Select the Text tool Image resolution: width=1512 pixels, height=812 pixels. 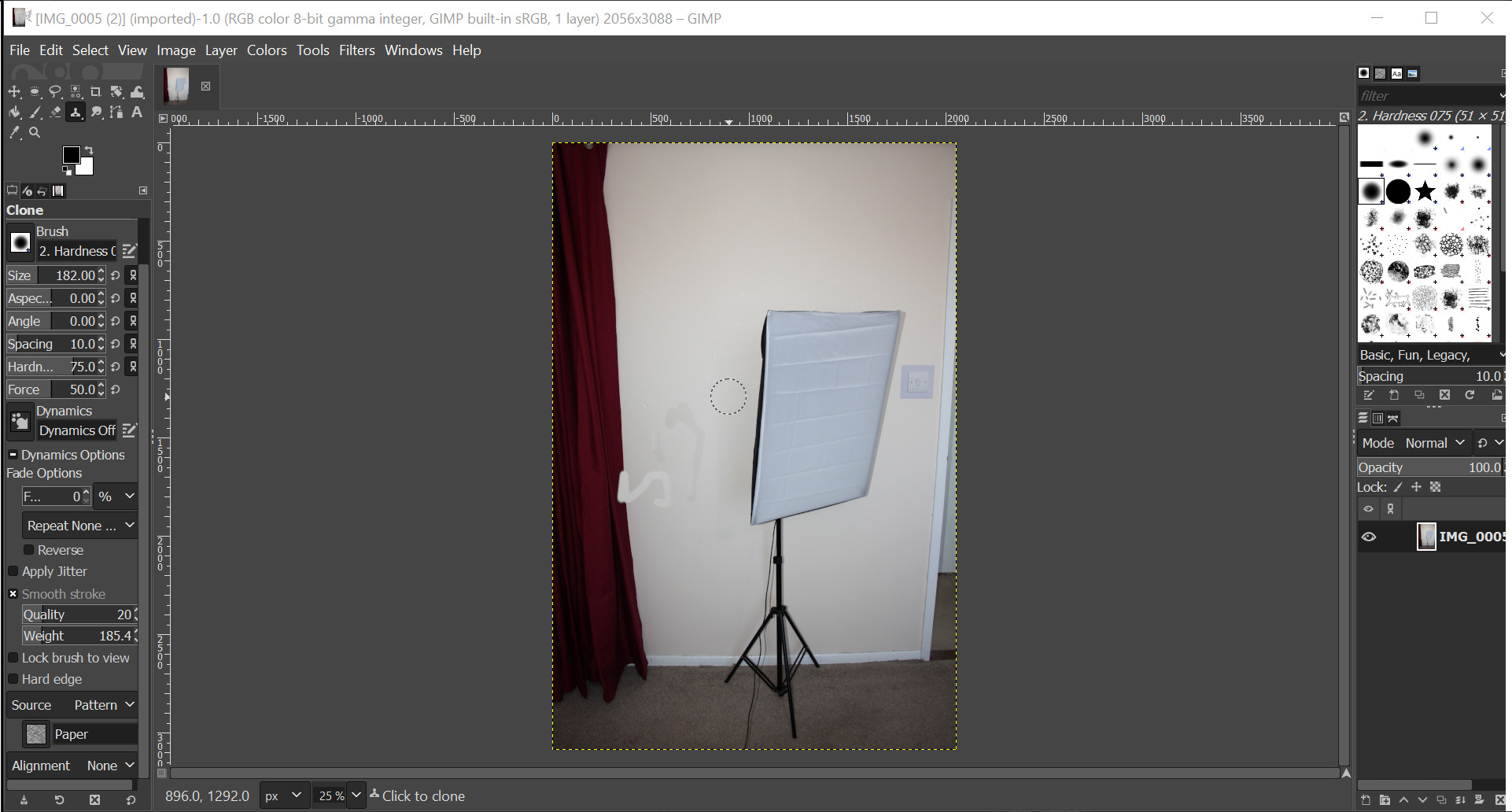(137, 113)
